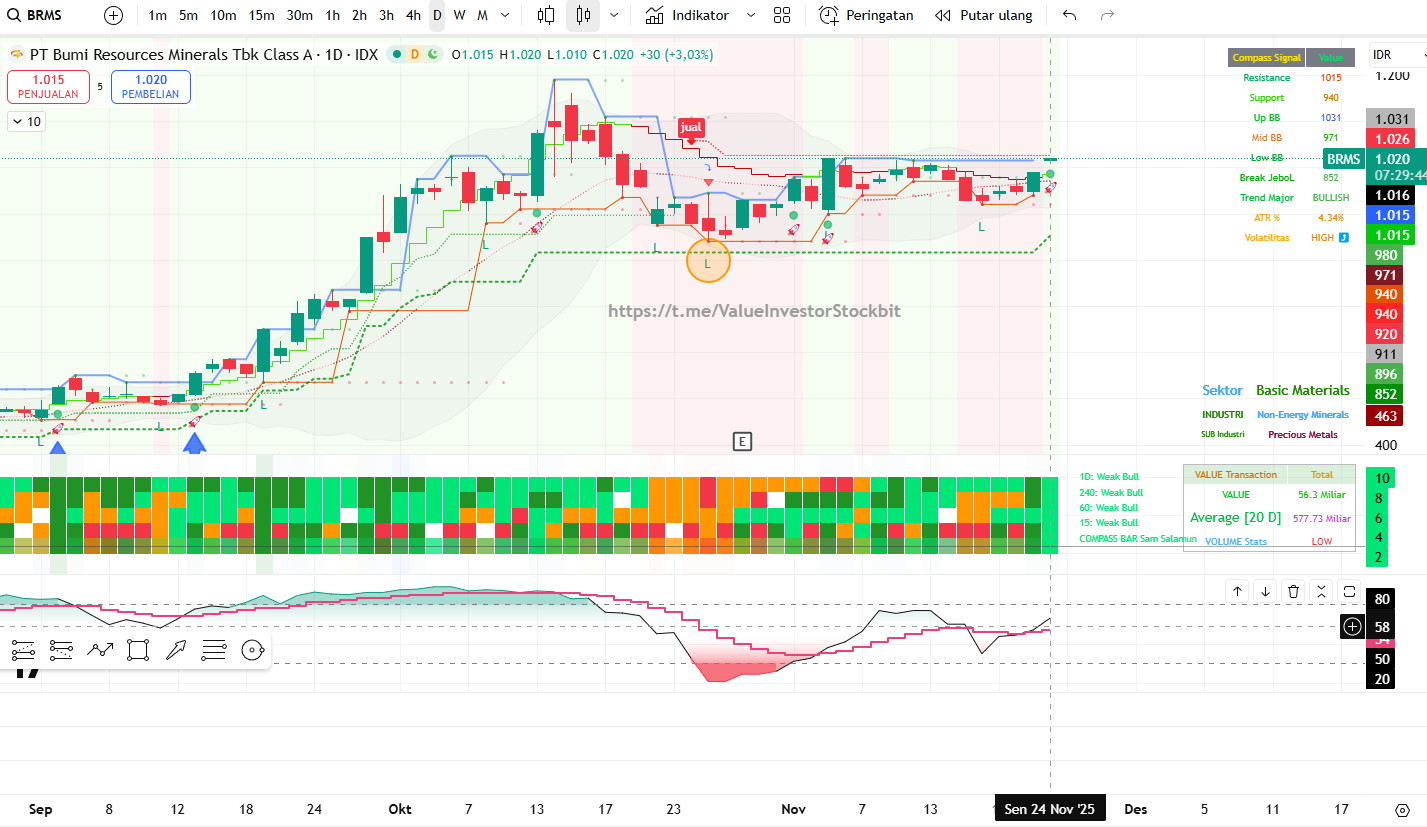
Task: Move indicator pane down arrow
Action: pos(1265,591)
